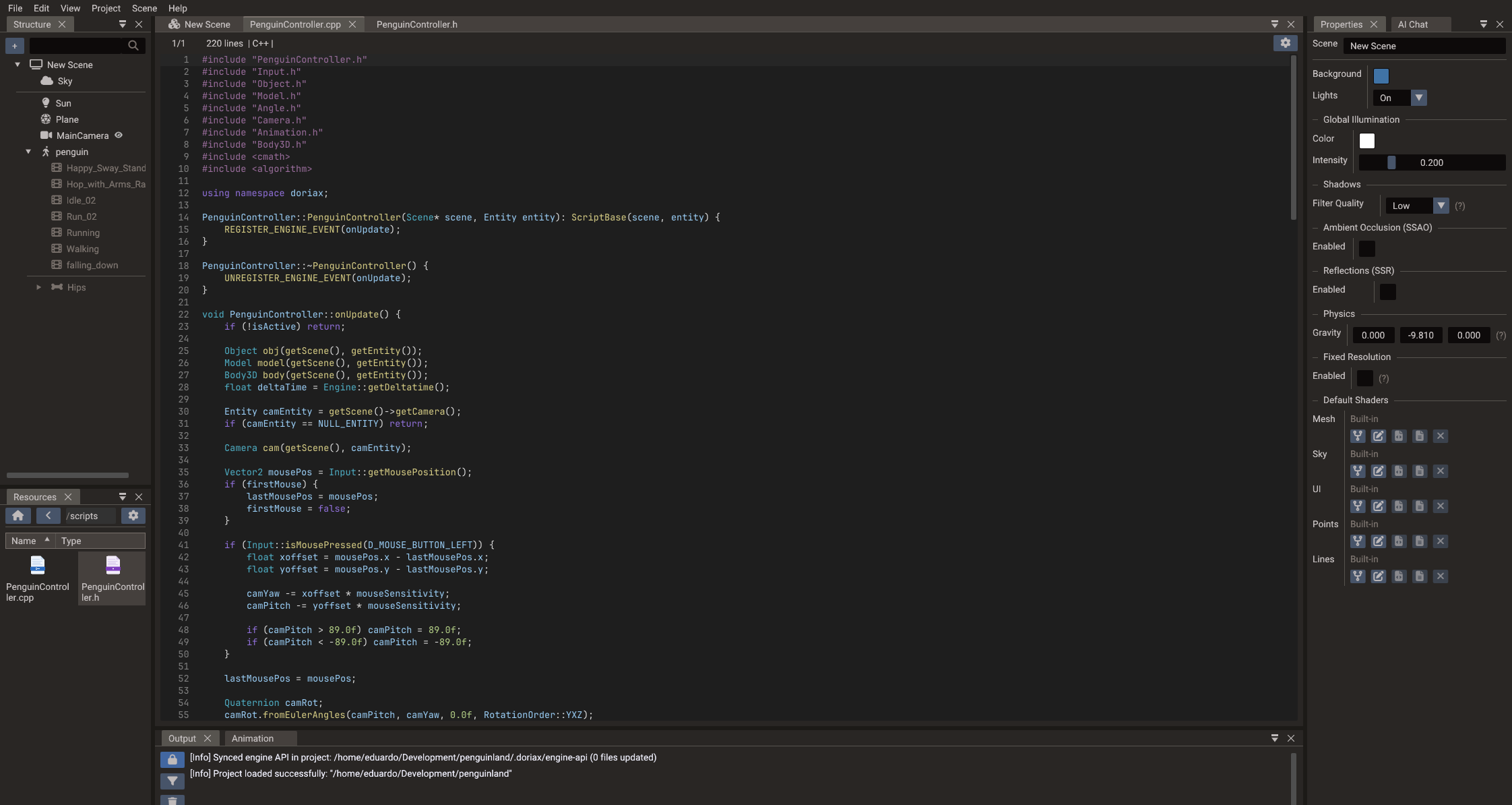The height and width of the screenshot is (805, 1512).
Task: Click the Points shader text-file icon
Action: (1420, 541)
